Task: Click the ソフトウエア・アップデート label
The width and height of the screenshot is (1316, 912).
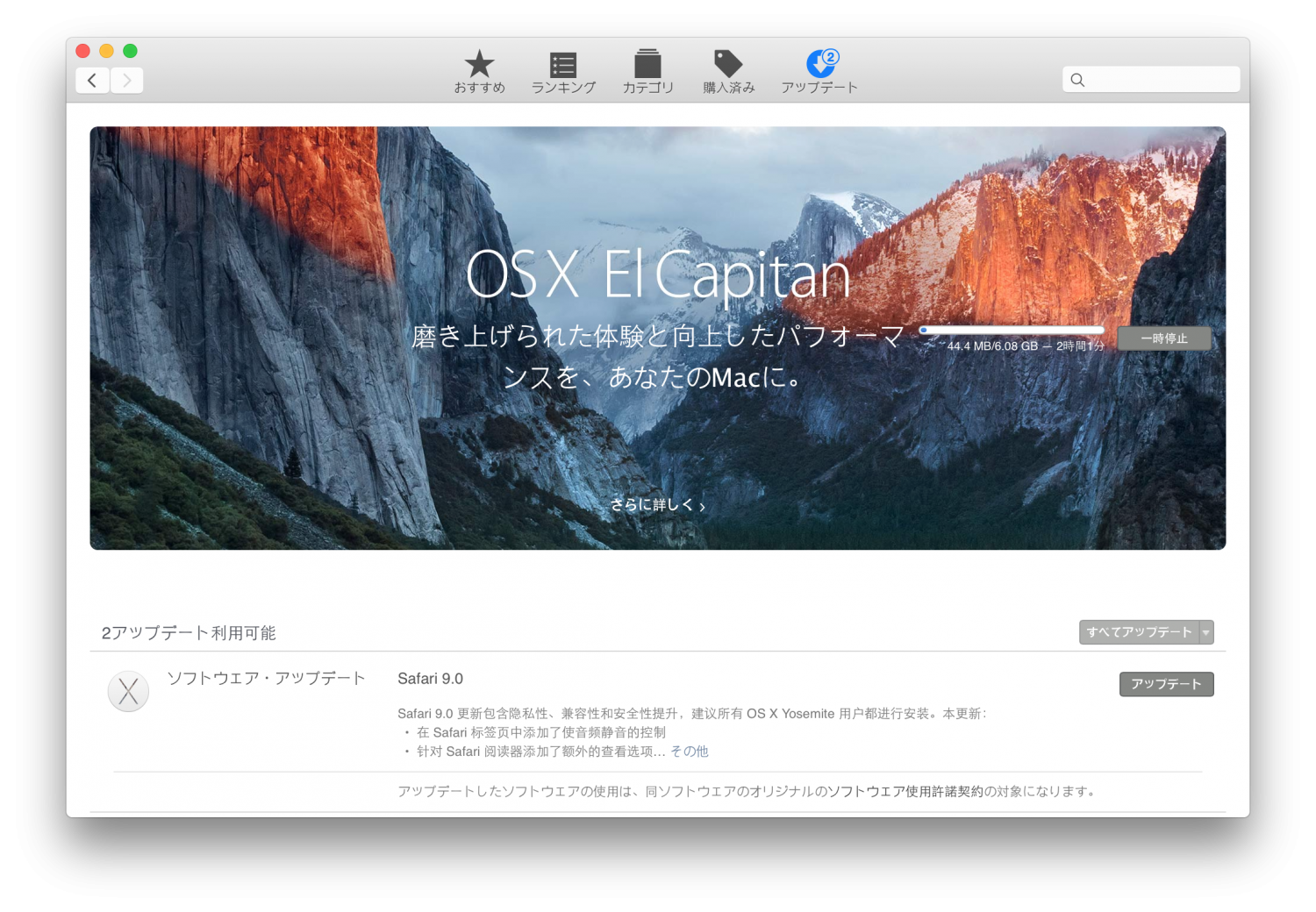Action: [x=266, y=678]
